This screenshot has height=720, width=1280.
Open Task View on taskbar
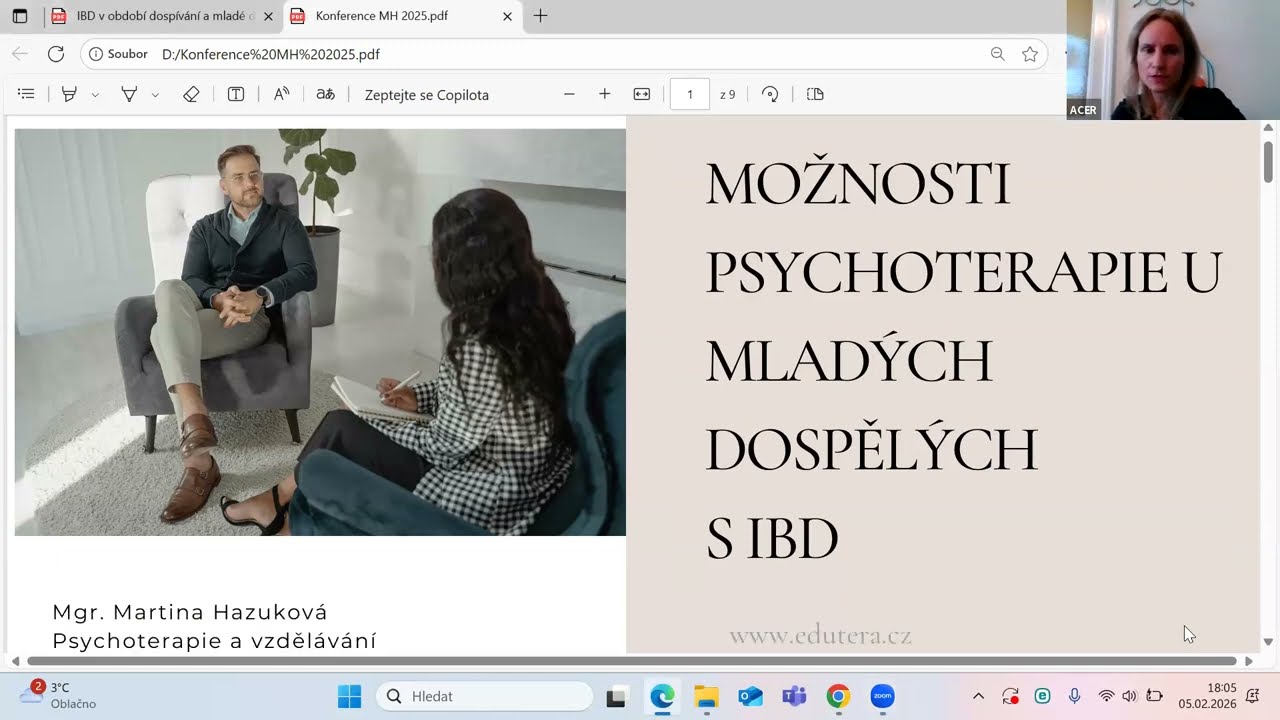(616, 697)
